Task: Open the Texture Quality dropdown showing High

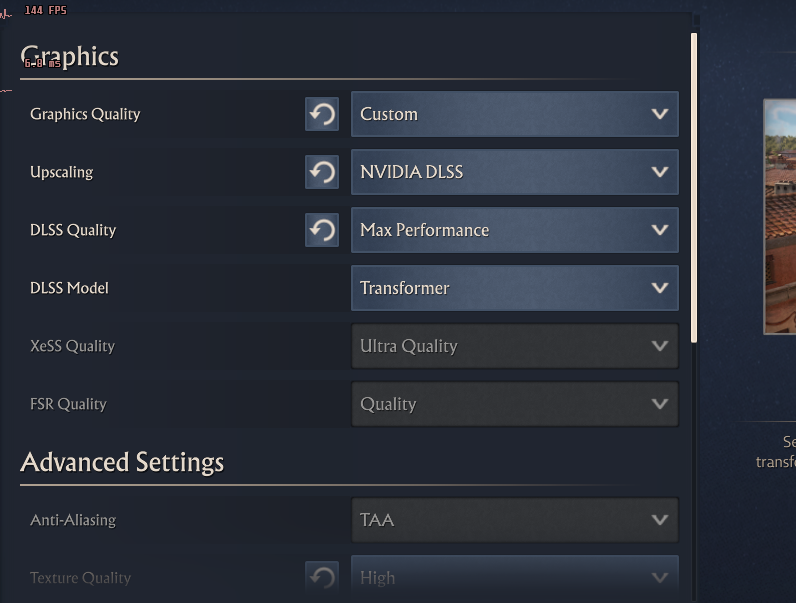Action: 514,578
